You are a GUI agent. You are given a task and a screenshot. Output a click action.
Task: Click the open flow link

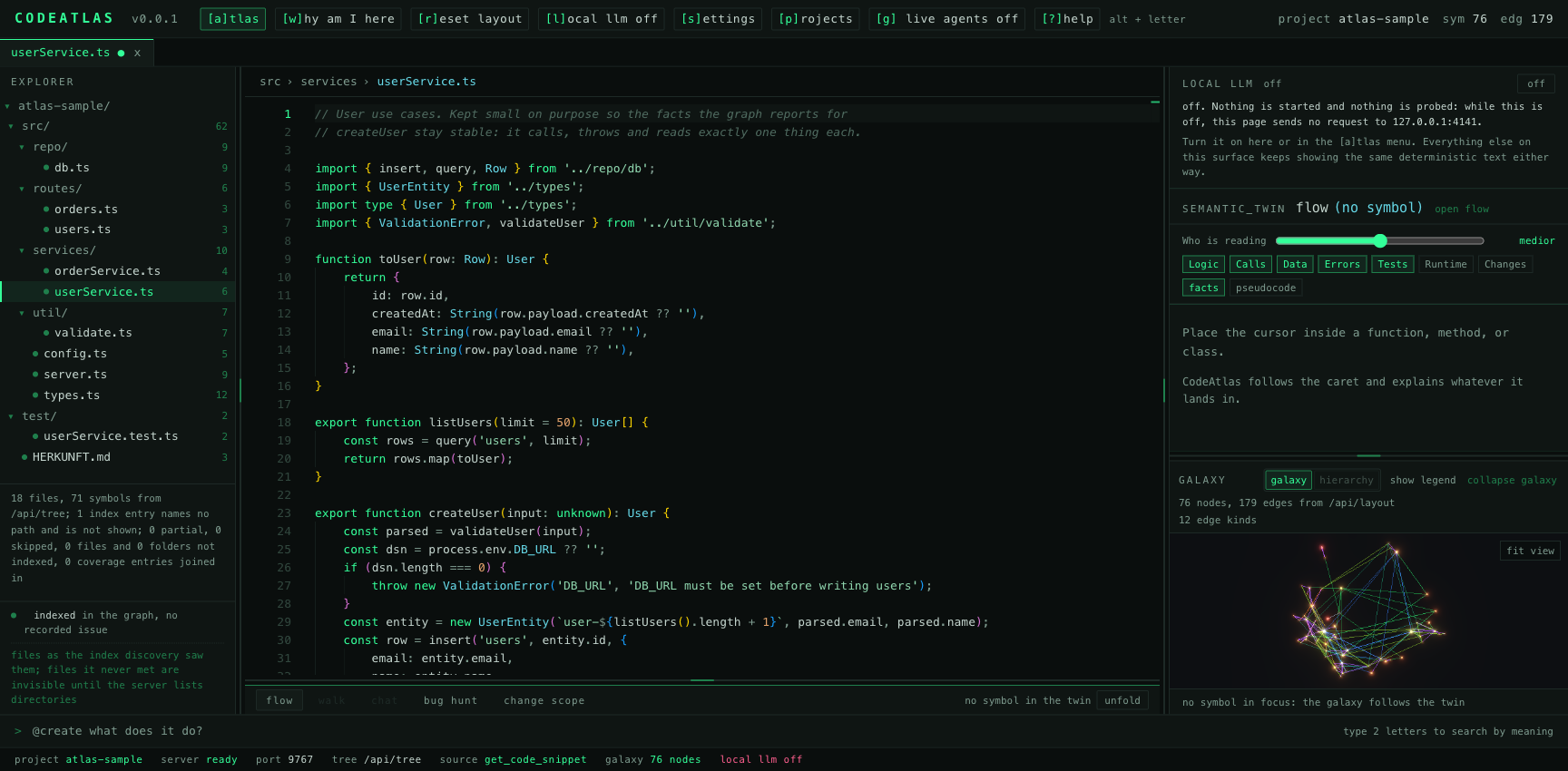(x=1461, y=210)
